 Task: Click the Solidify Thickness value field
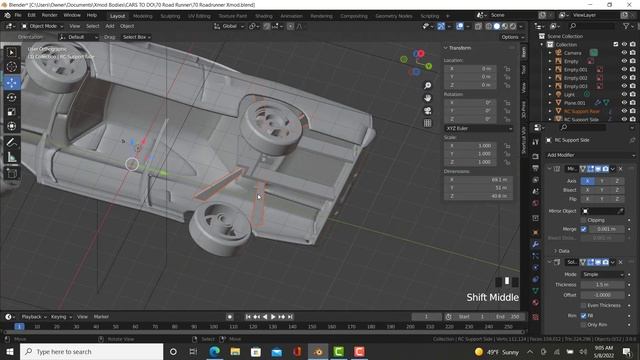602,284
